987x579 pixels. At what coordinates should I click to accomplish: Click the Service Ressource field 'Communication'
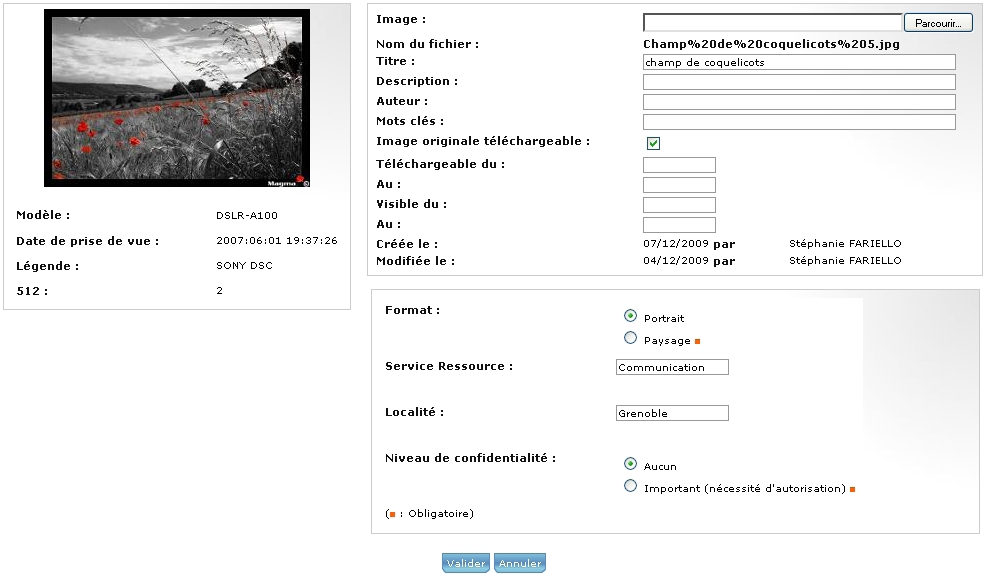(672, 368)
